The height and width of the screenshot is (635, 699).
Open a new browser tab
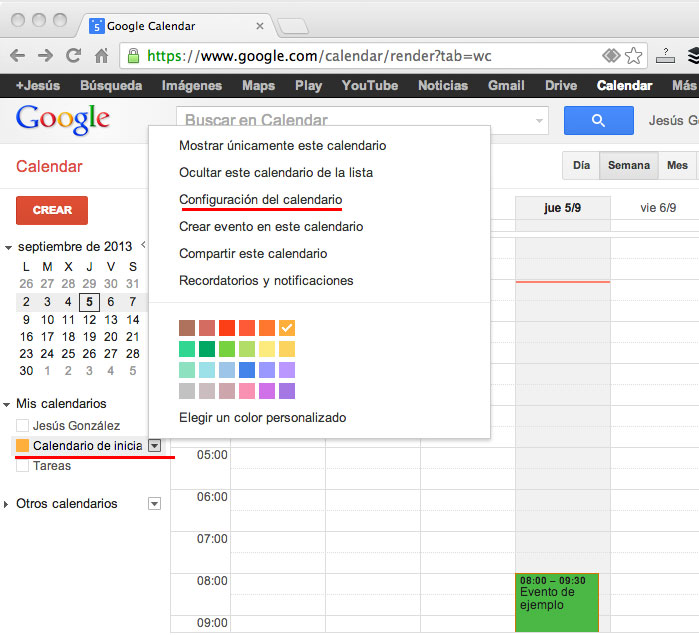tap(292, 26)
